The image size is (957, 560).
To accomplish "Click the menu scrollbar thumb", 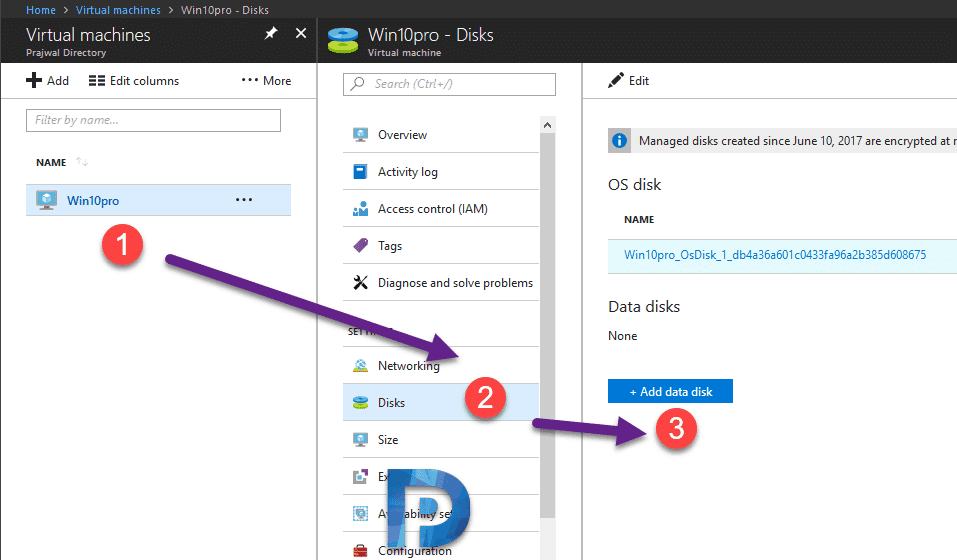I will [547, 326].
